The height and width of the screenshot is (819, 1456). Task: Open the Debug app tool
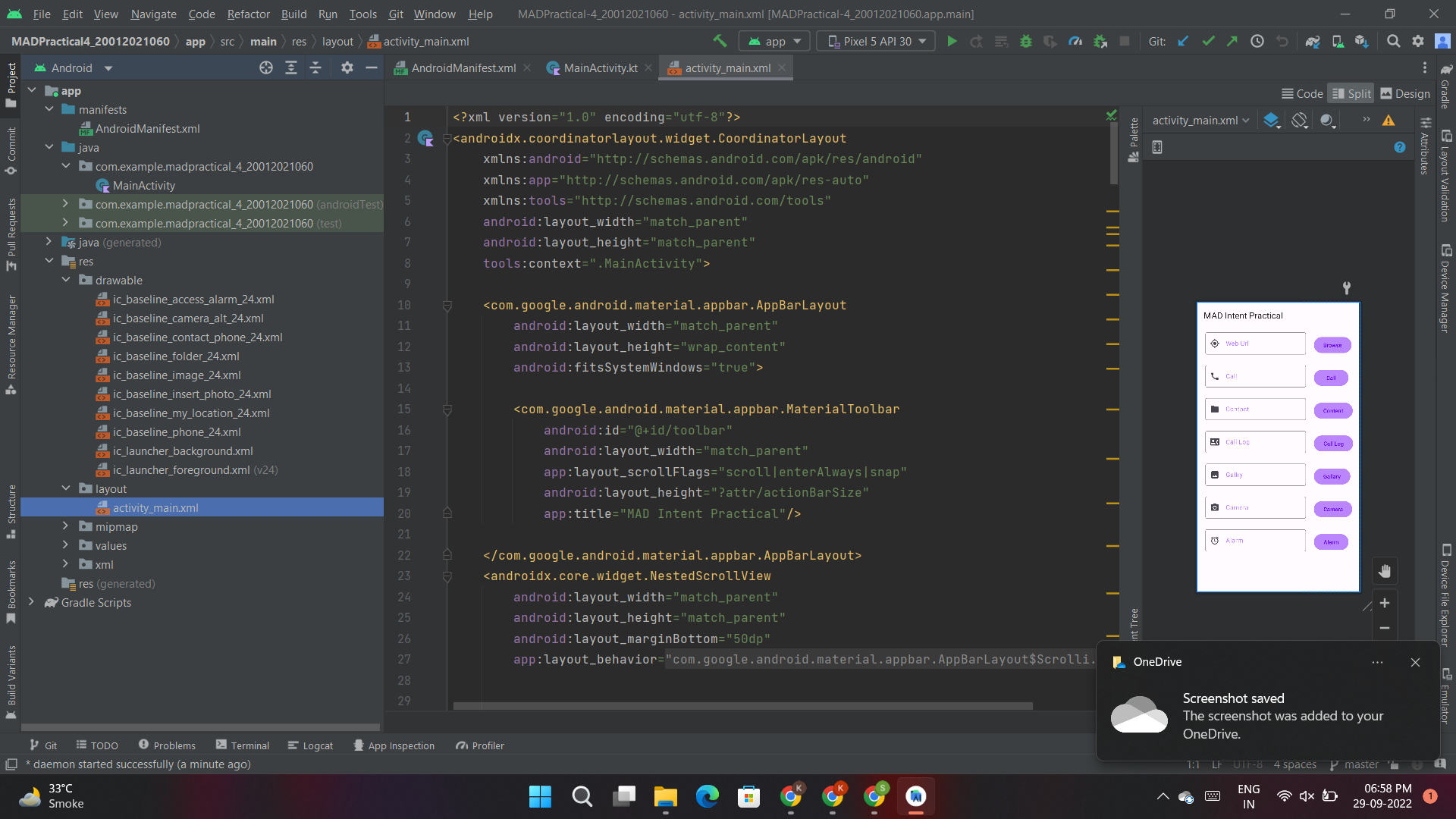click(x=1026, y=41)
